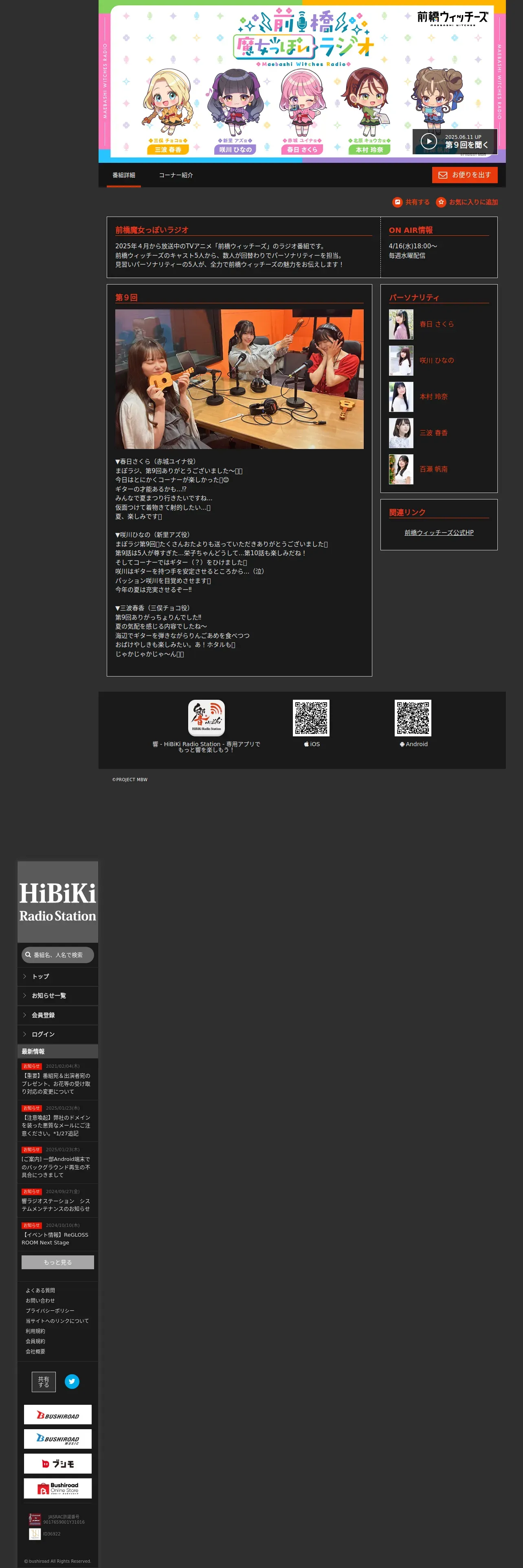Click the 春日 さくら name link
The width and height of the screenshot is (523, 1568).
click(x=437, y=324)
